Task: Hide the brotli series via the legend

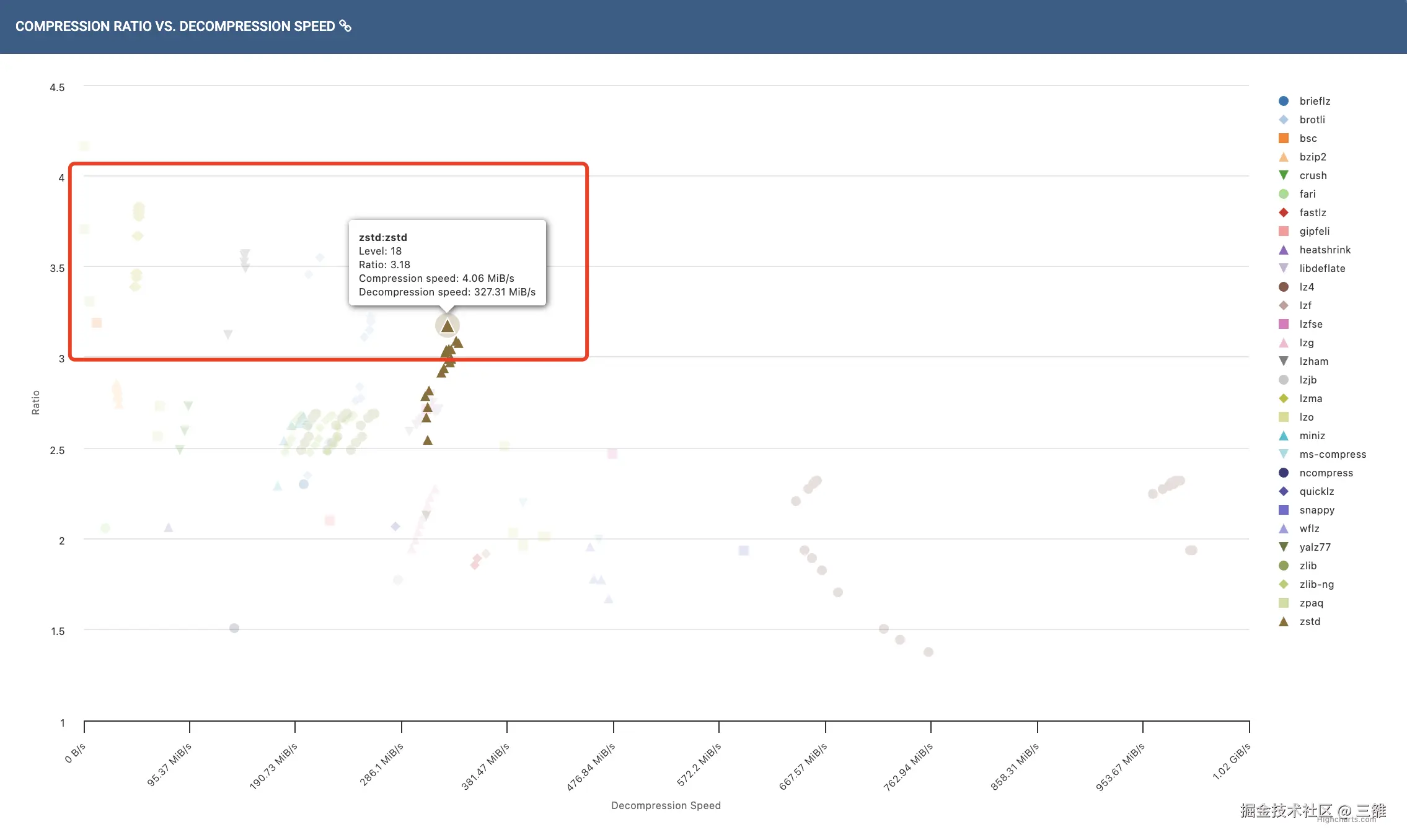Action: [1312, 120]
